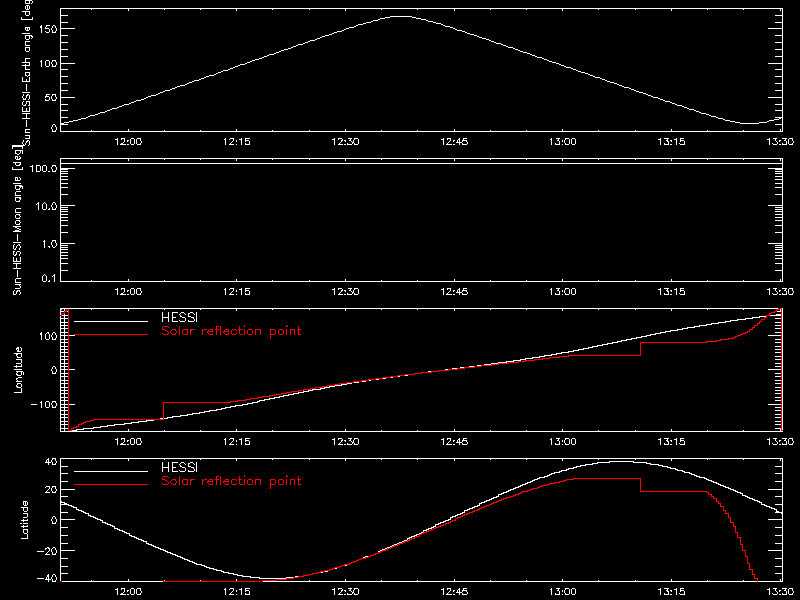800x600 pixels.
Task: Click 13:15 label under Latitude plot
Action: (x=671, y=591)
